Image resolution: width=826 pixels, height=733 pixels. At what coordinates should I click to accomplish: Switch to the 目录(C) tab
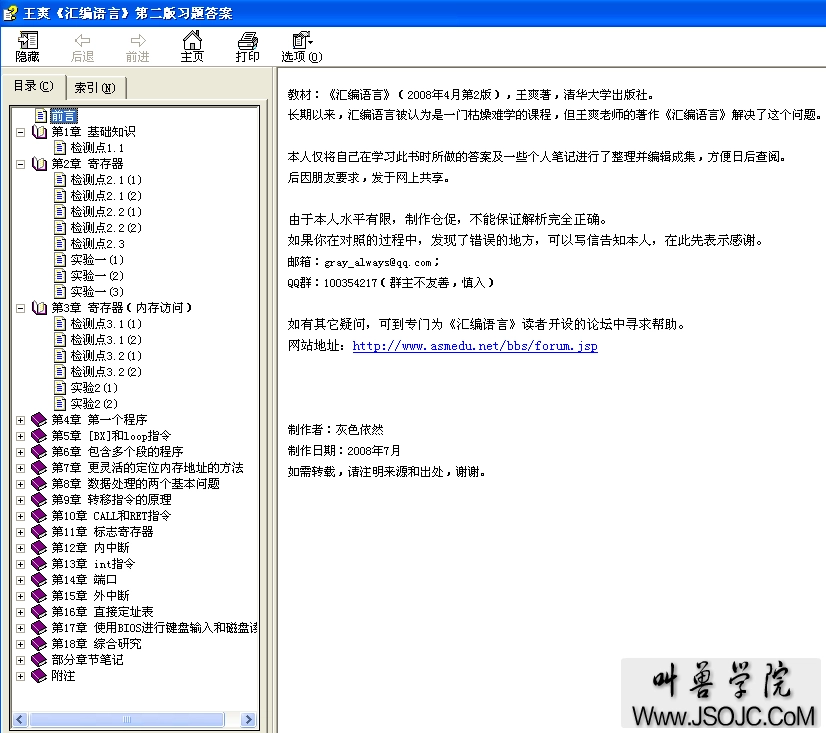[35, 87]
